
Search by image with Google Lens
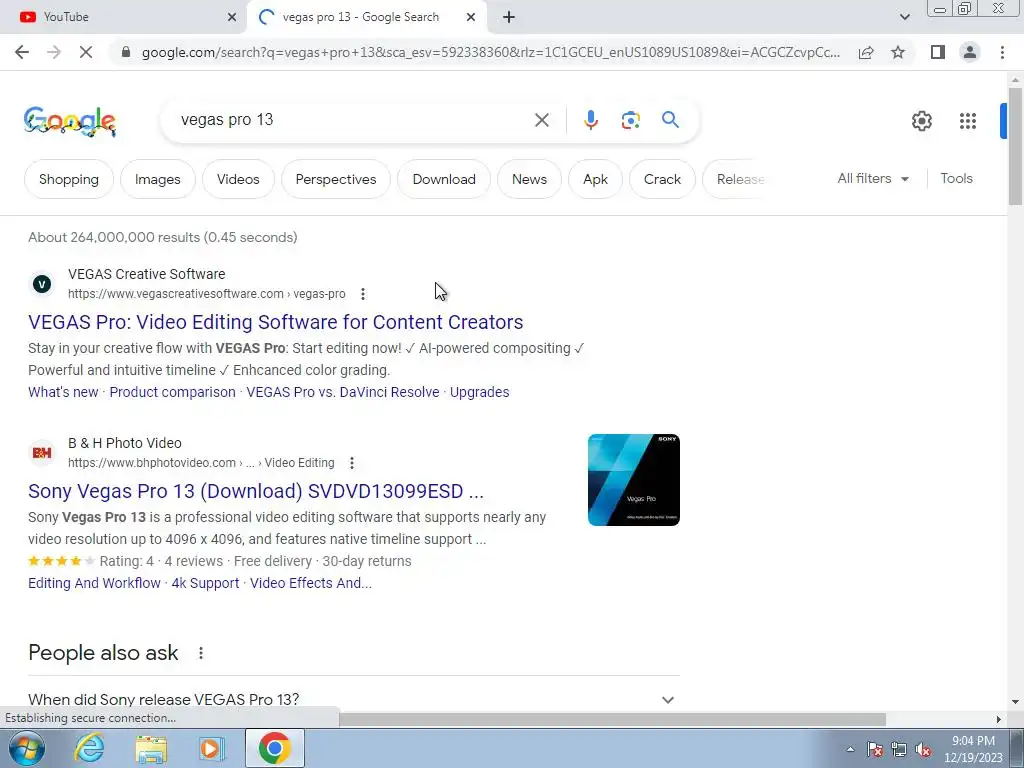pos(630,120)
